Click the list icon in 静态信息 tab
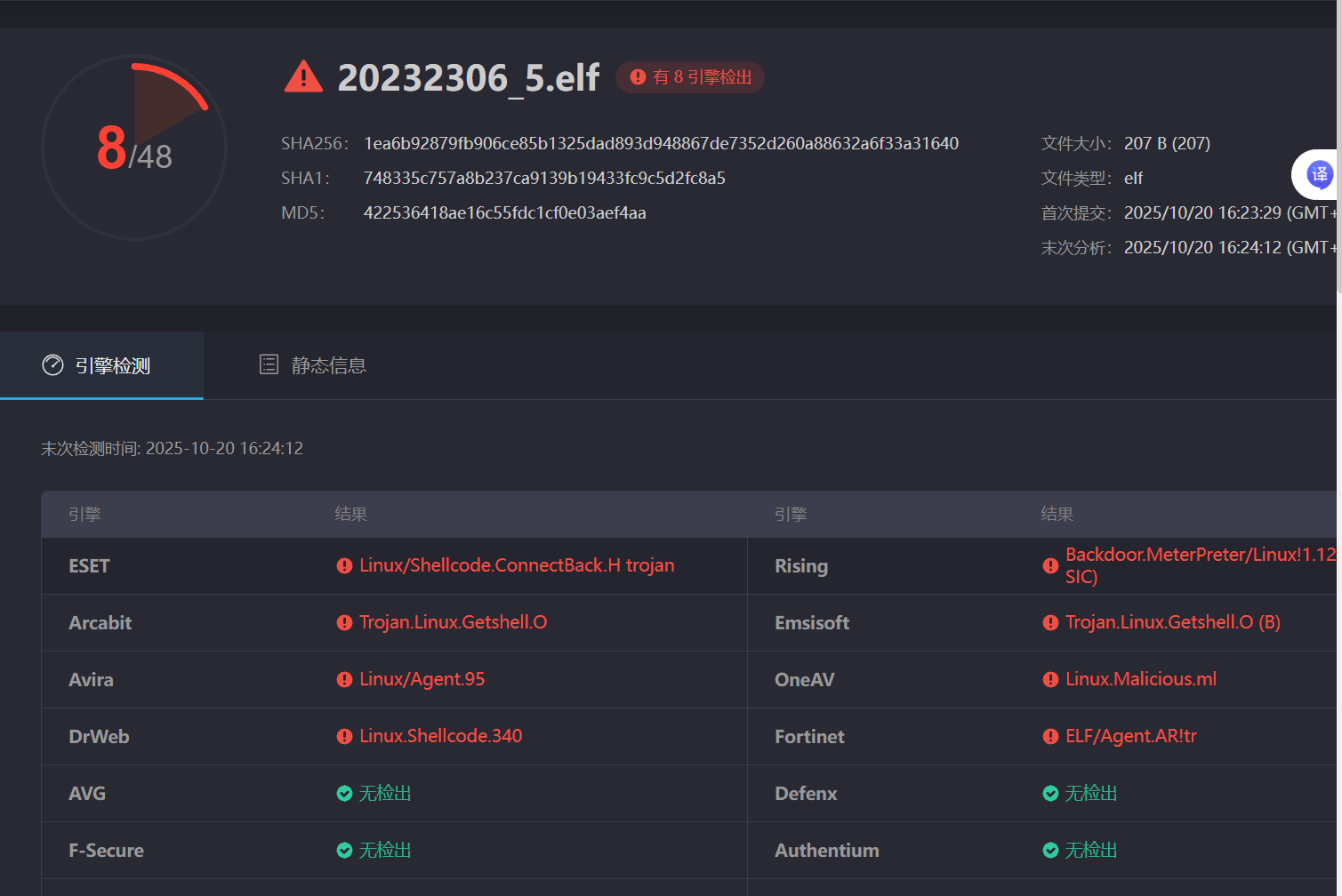The width and height of the screenshot is (1342, 896). pyautogui.click(x=269, y=364)
